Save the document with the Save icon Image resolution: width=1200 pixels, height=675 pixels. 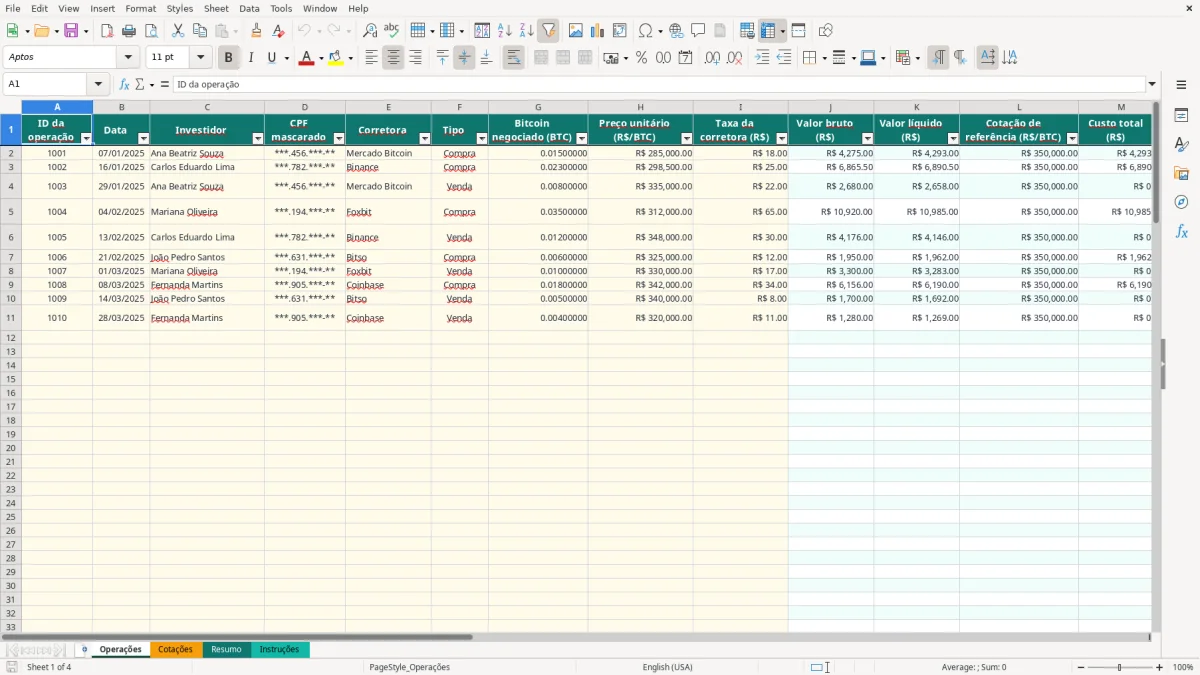click(x=71, y=31)
